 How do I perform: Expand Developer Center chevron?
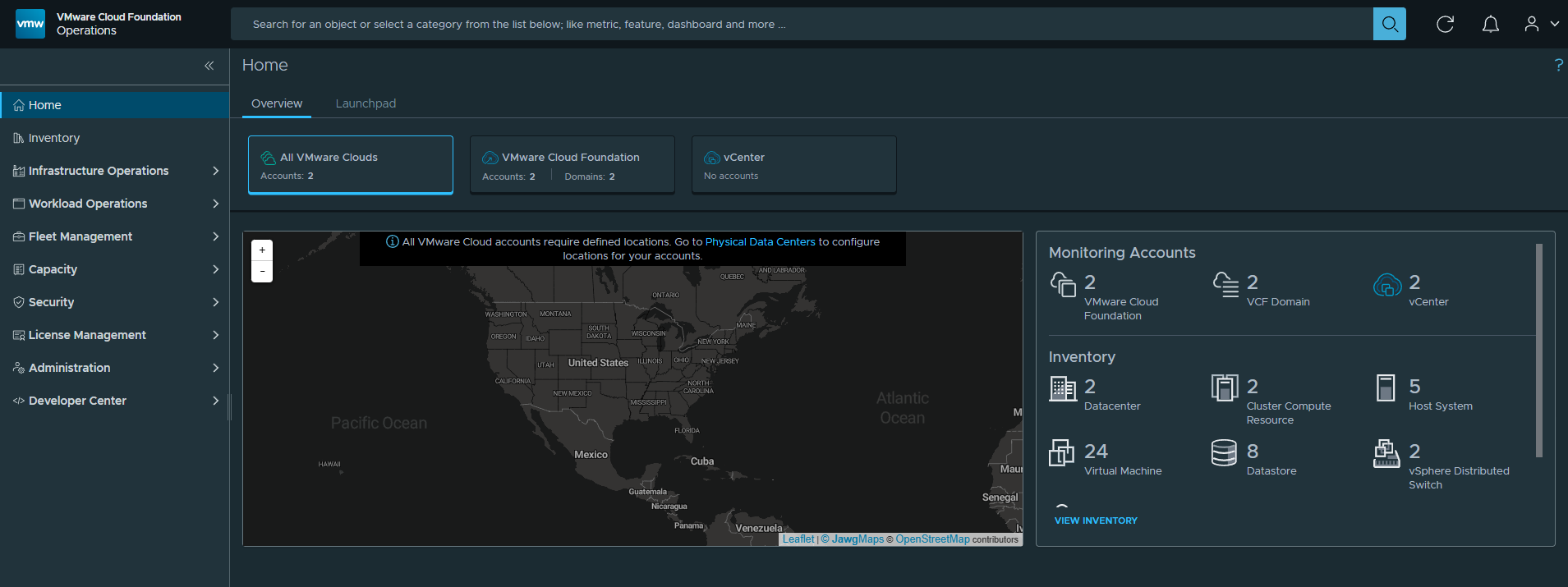pyautogui.click(x=216, y=401)
